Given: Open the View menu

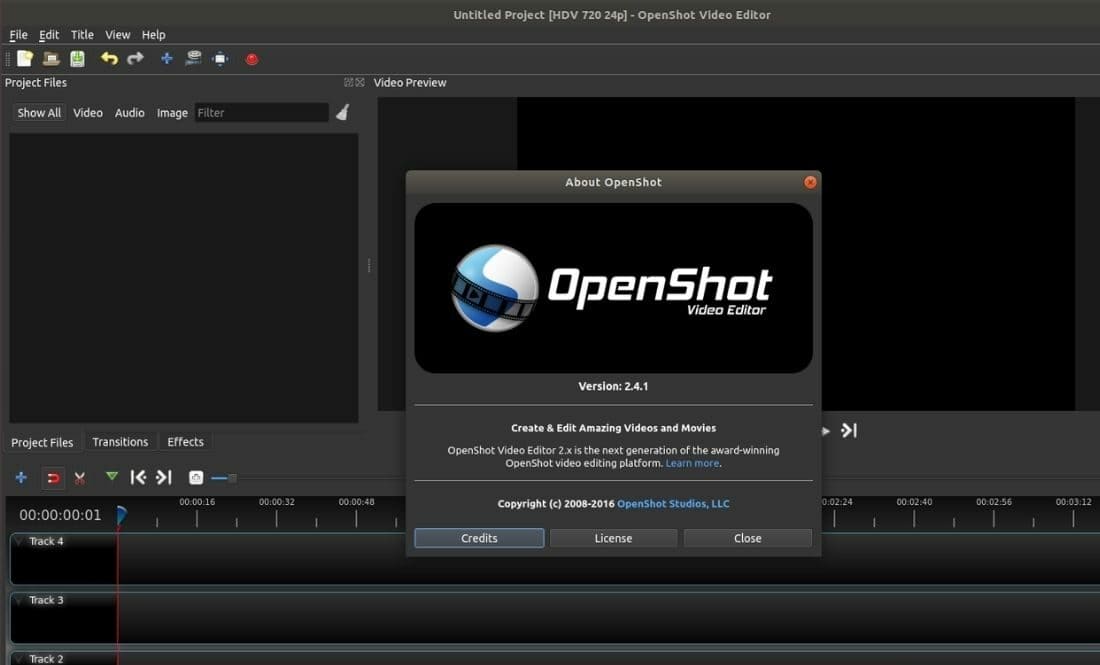Looking at the screenshot, I should click(118, 34).
